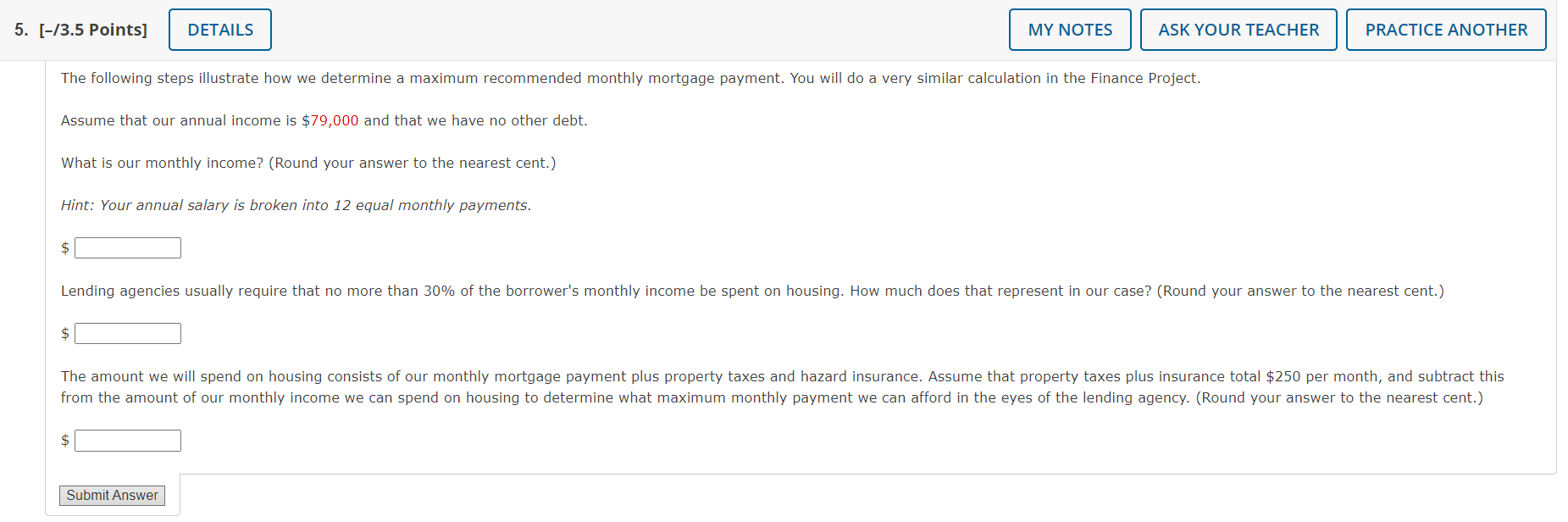Screen dimensions: 1568x522
Task: Submit your answers for question 5
Action: (111, 495)
